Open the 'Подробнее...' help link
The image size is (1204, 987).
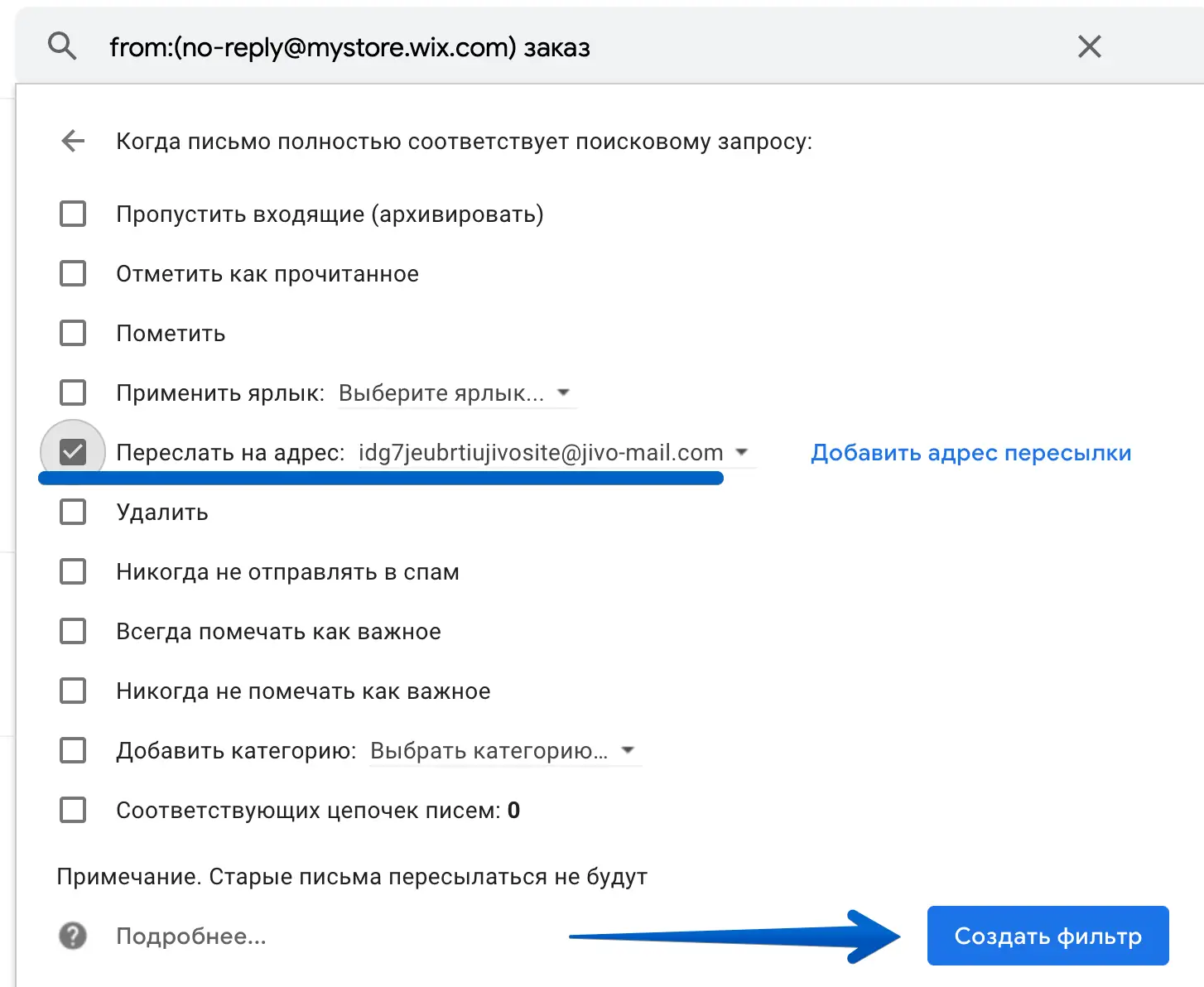191,936
